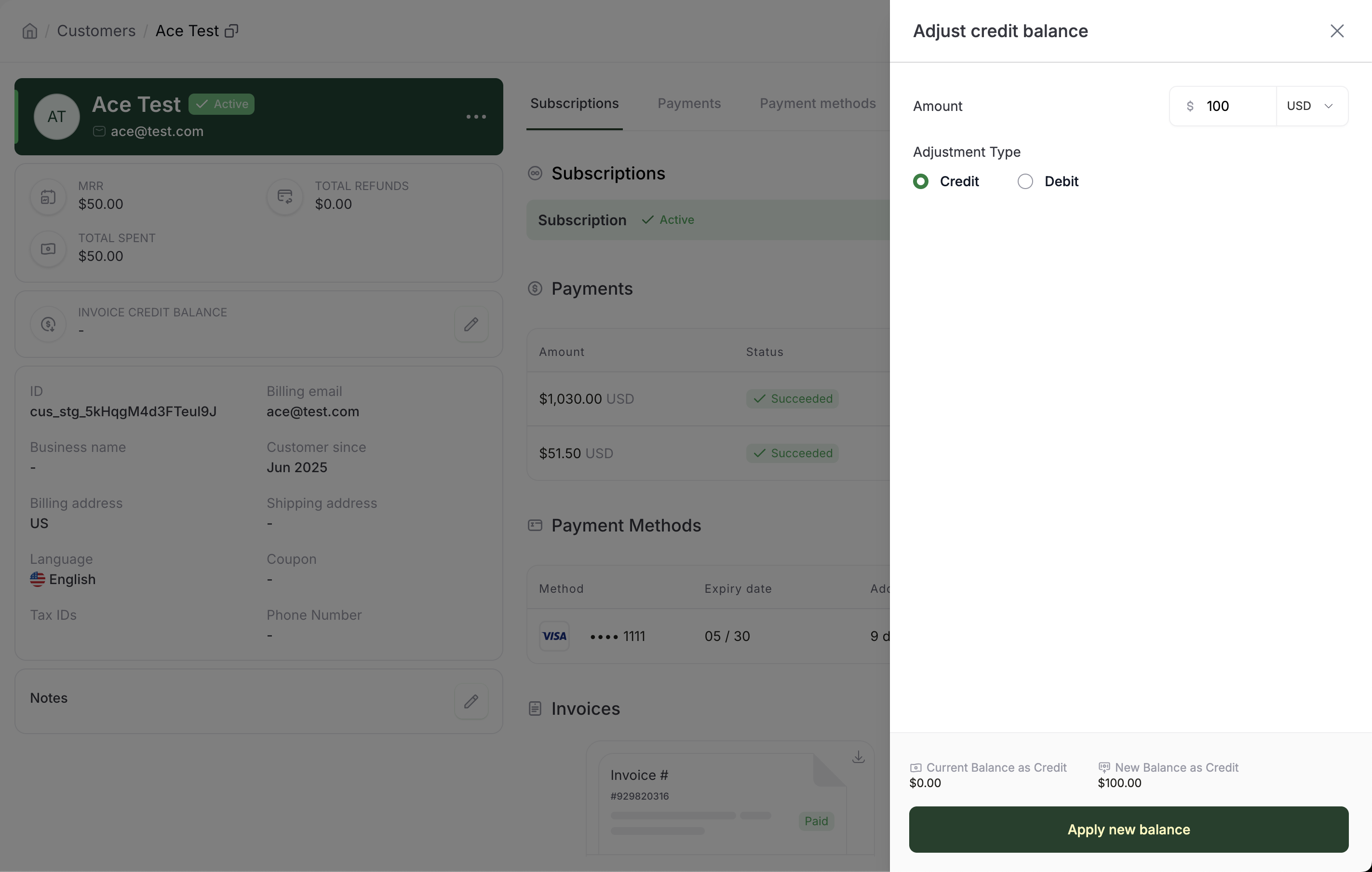This screenshot has height=872, width=1372.
Task: Click Apply new balance button
Action: coord(1128,829)
